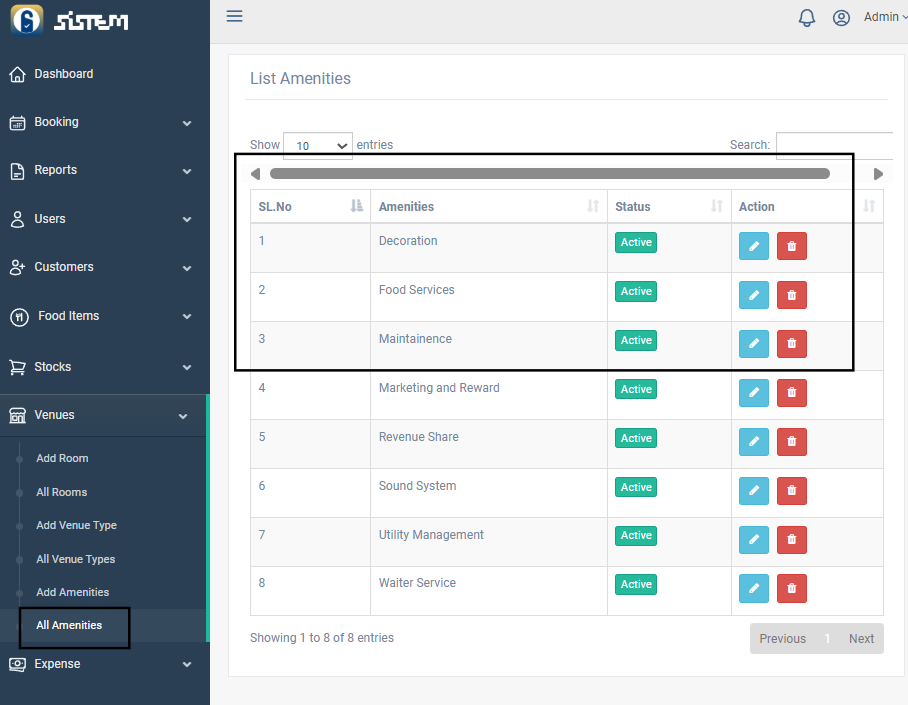Click the Marketing and Reward cell
This screenshot has height=705, width=908.
(489, 395)
